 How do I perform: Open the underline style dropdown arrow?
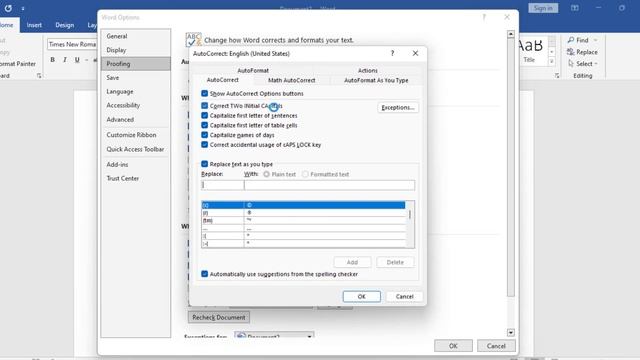(86, 60)
